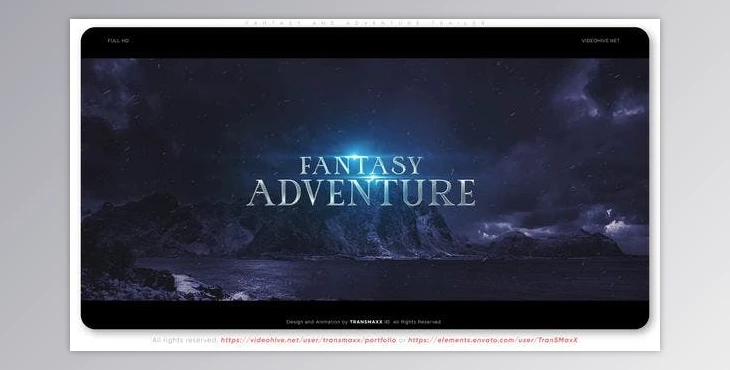Open the videohive.net transmaxx portfolio link
The height and width of the screenshot is (370, 730).
308,340
